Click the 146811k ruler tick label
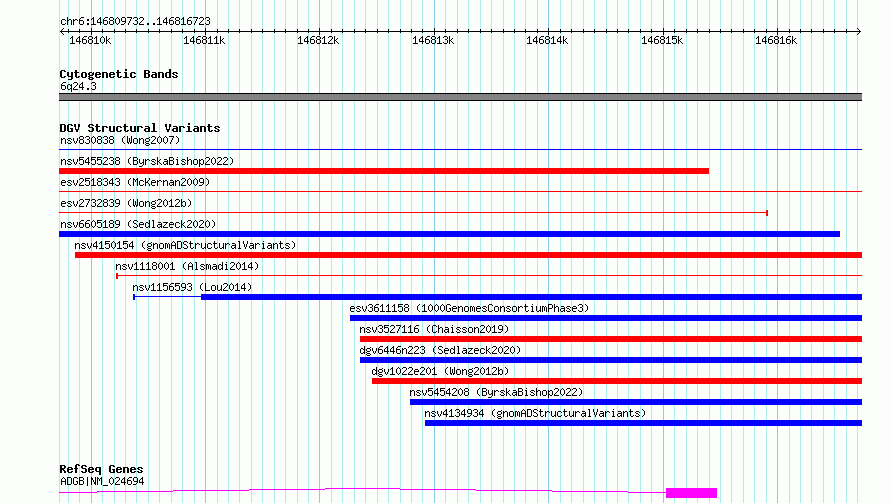890x503 pixels. [x=204, y=40]
